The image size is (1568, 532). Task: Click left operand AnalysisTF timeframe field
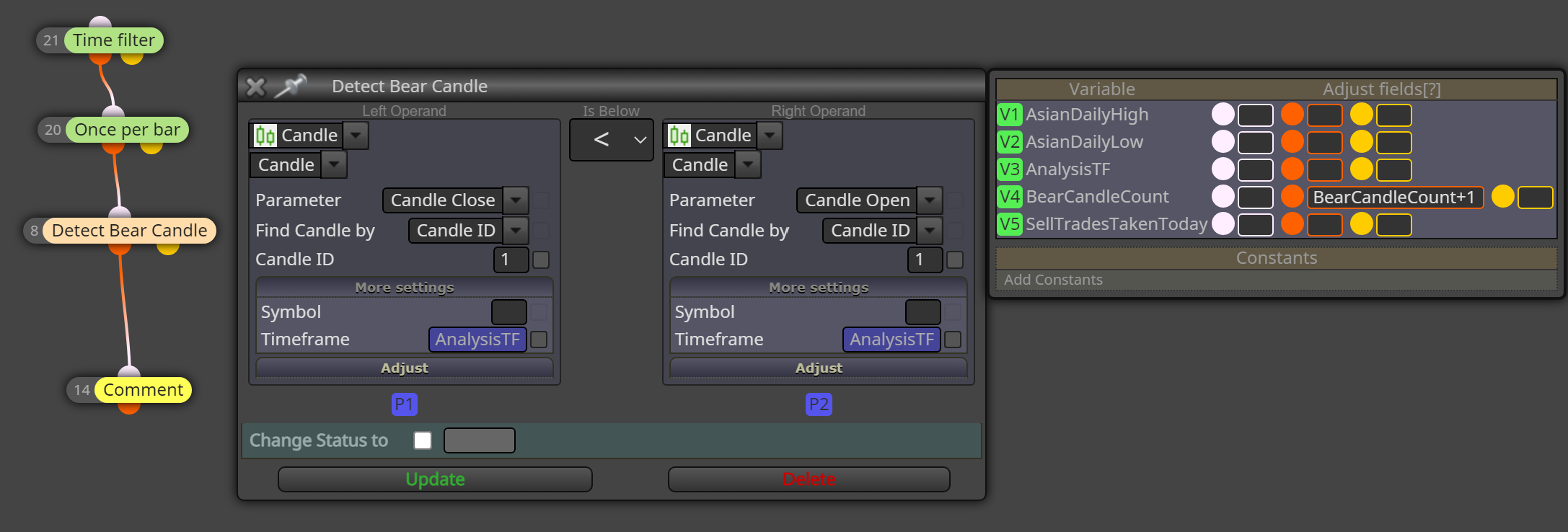(477, 340)
